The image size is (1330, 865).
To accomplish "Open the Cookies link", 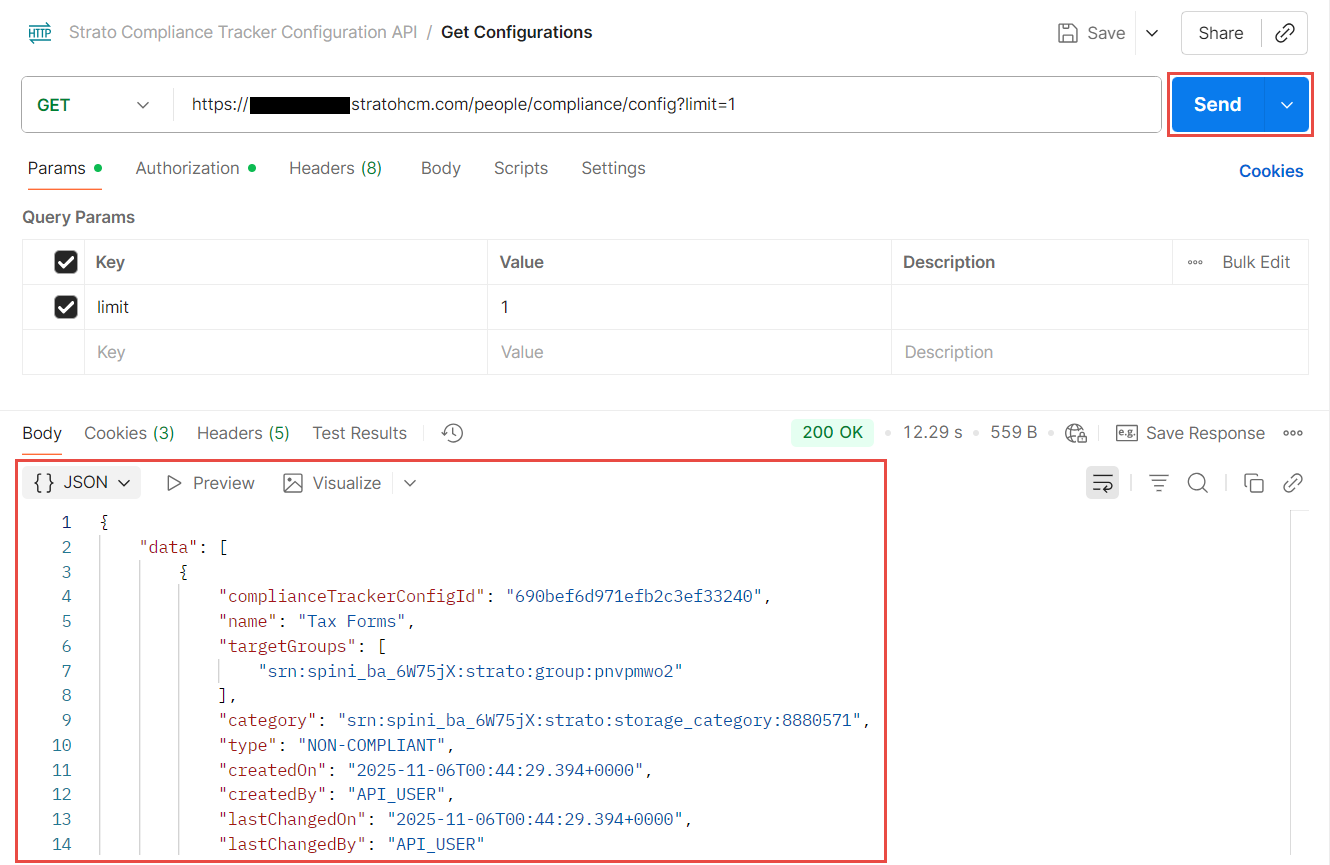I will (1270, 171).
